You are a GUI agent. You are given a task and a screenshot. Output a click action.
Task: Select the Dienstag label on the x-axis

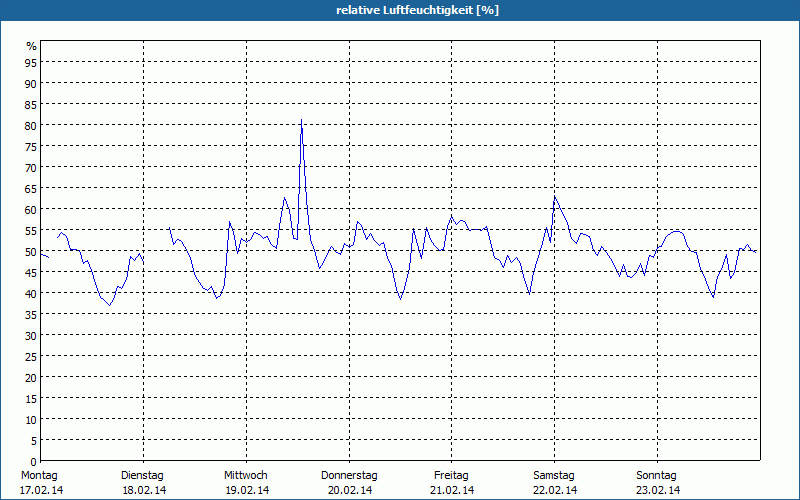point(143,475)
